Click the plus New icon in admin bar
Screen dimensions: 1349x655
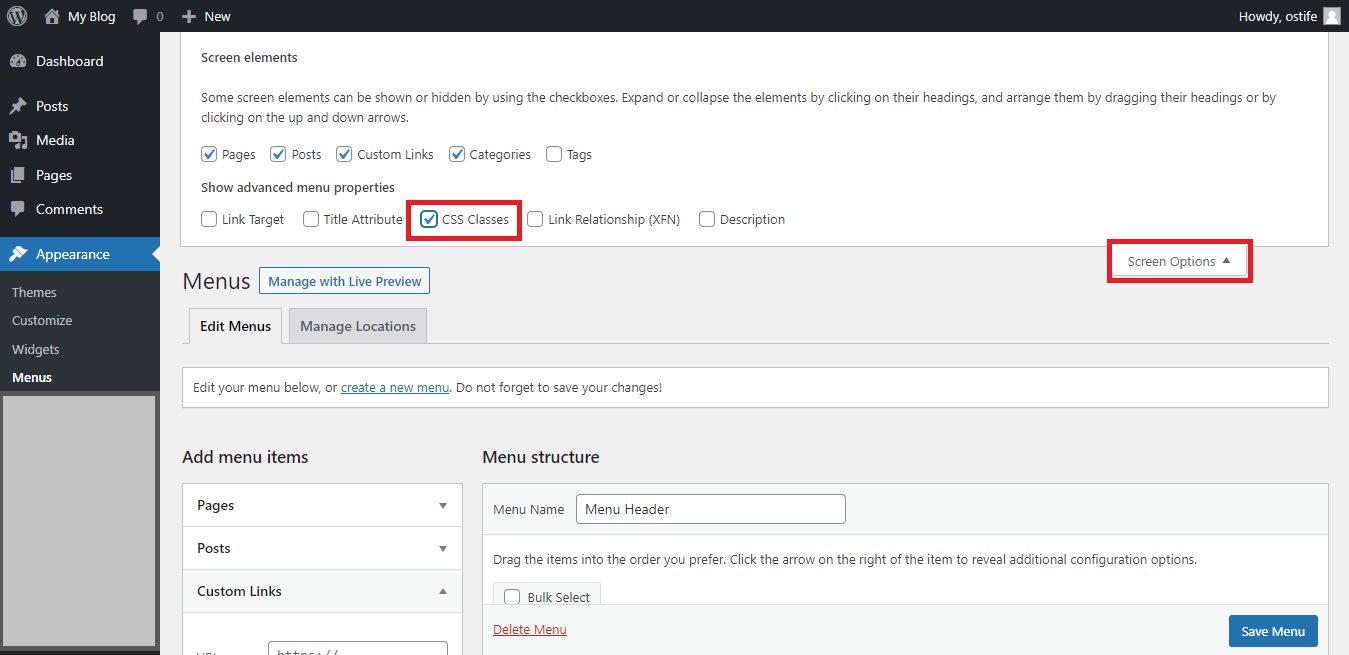[189, 16]
